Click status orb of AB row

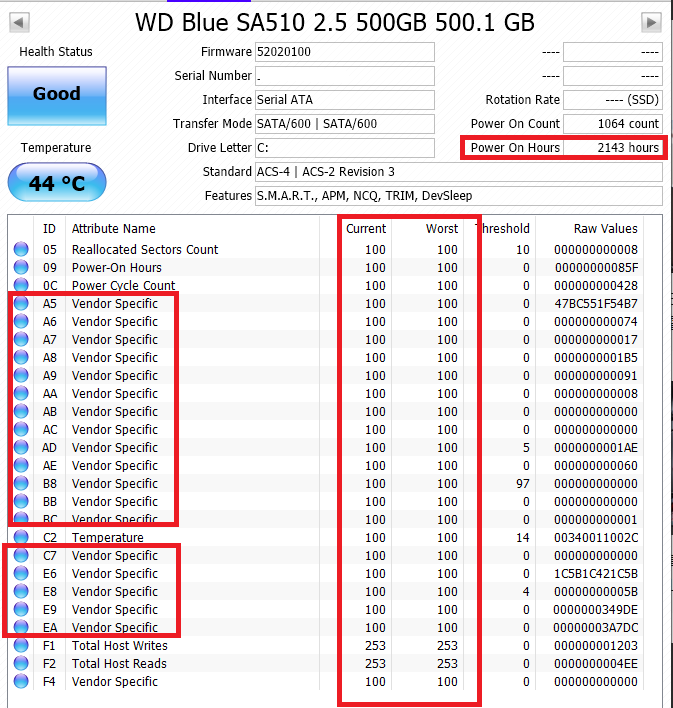[x=21, y=411]
